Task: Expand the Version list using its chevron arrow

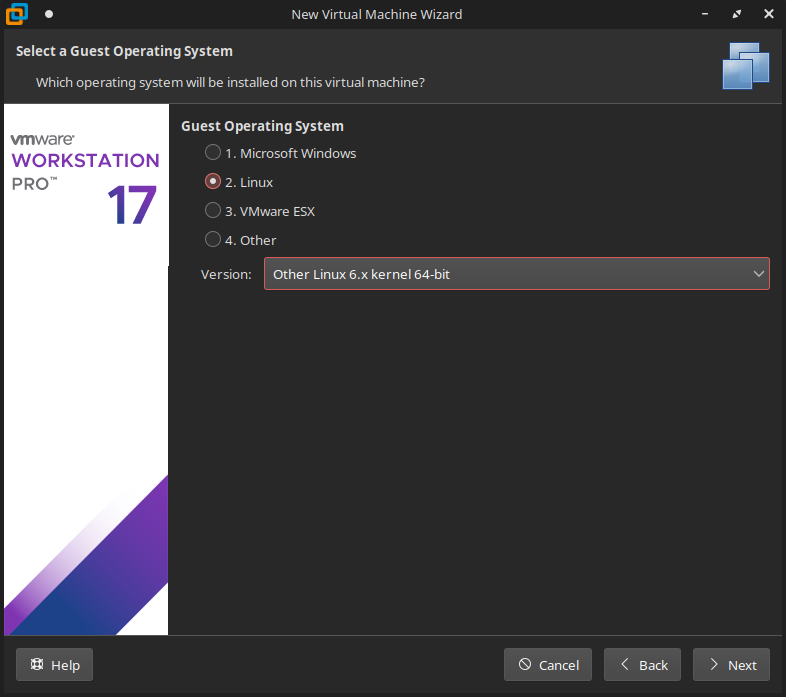Action: click(758, 274)
